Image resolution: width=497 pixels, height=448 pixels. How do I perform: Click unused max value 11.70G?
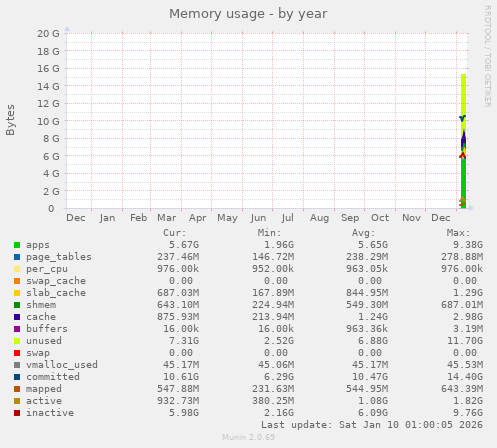coord(465,341)
